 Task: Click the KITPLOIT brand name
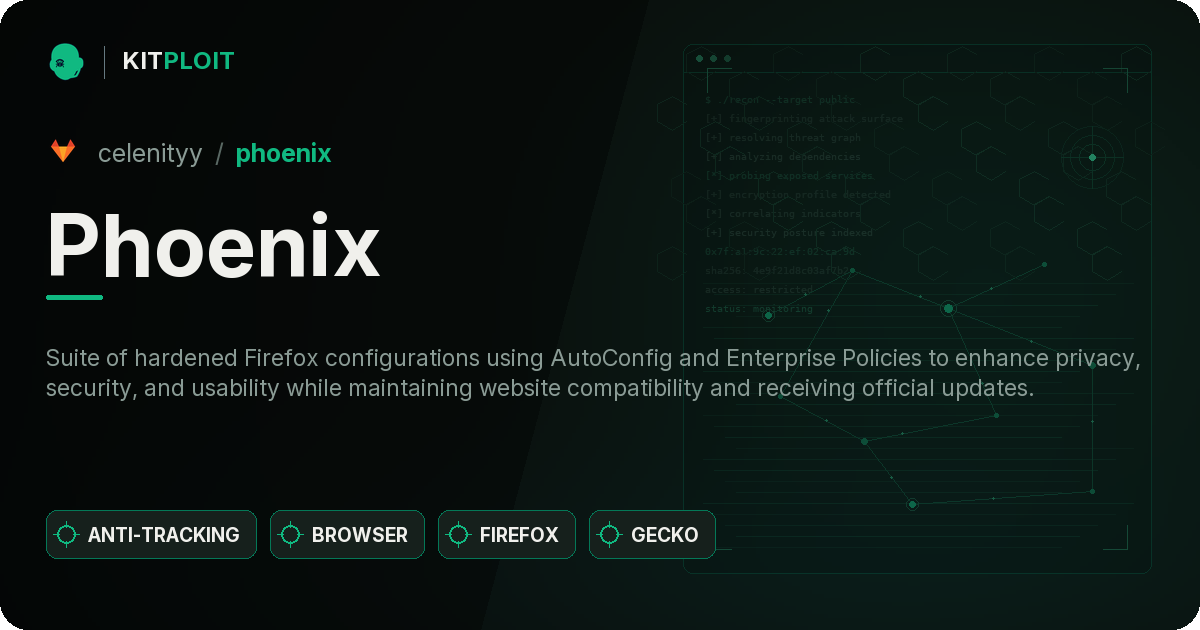[x=178, y=61]
